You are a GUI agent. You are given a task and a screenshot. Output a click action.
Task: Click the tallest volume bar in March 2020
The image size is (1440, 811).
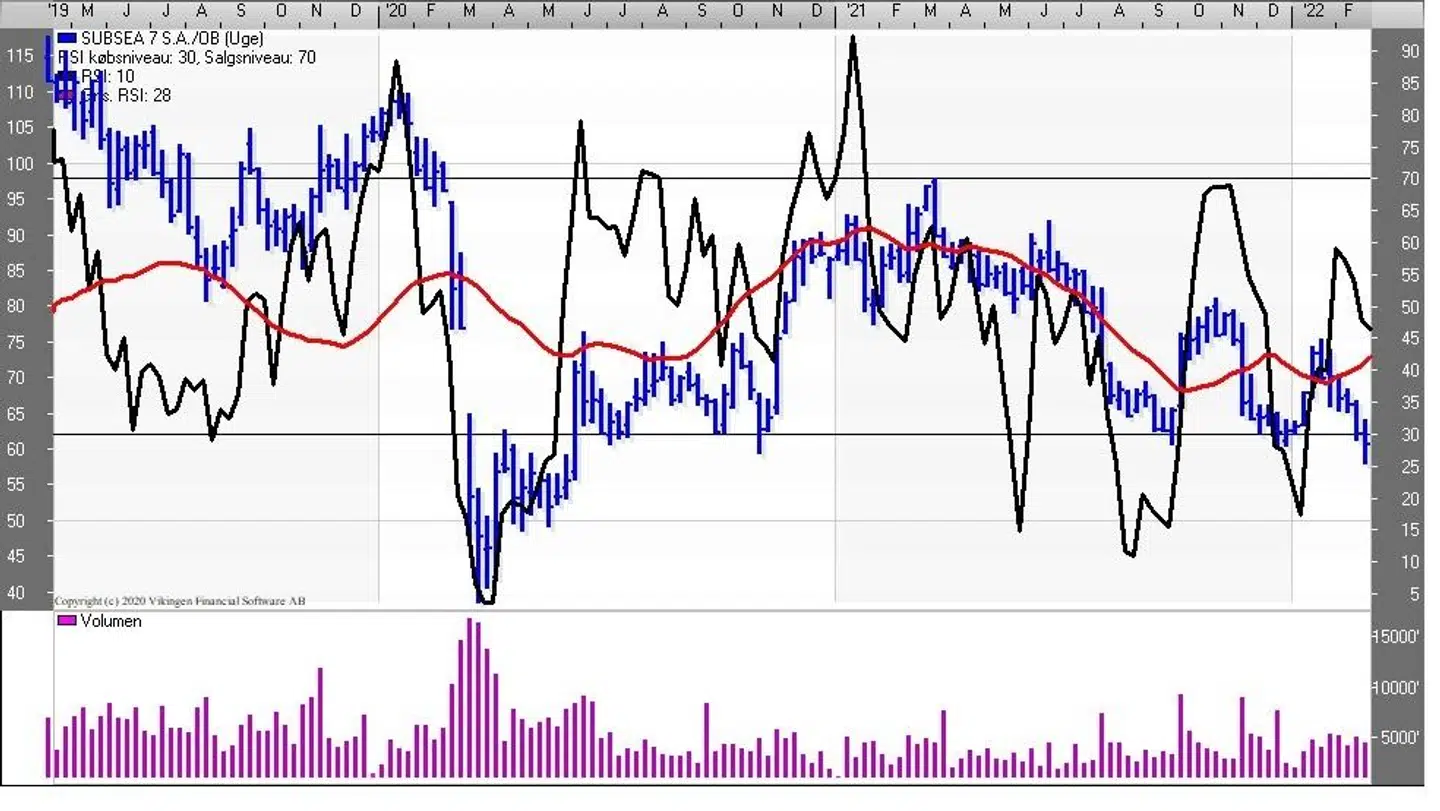[x=470, y=698]
